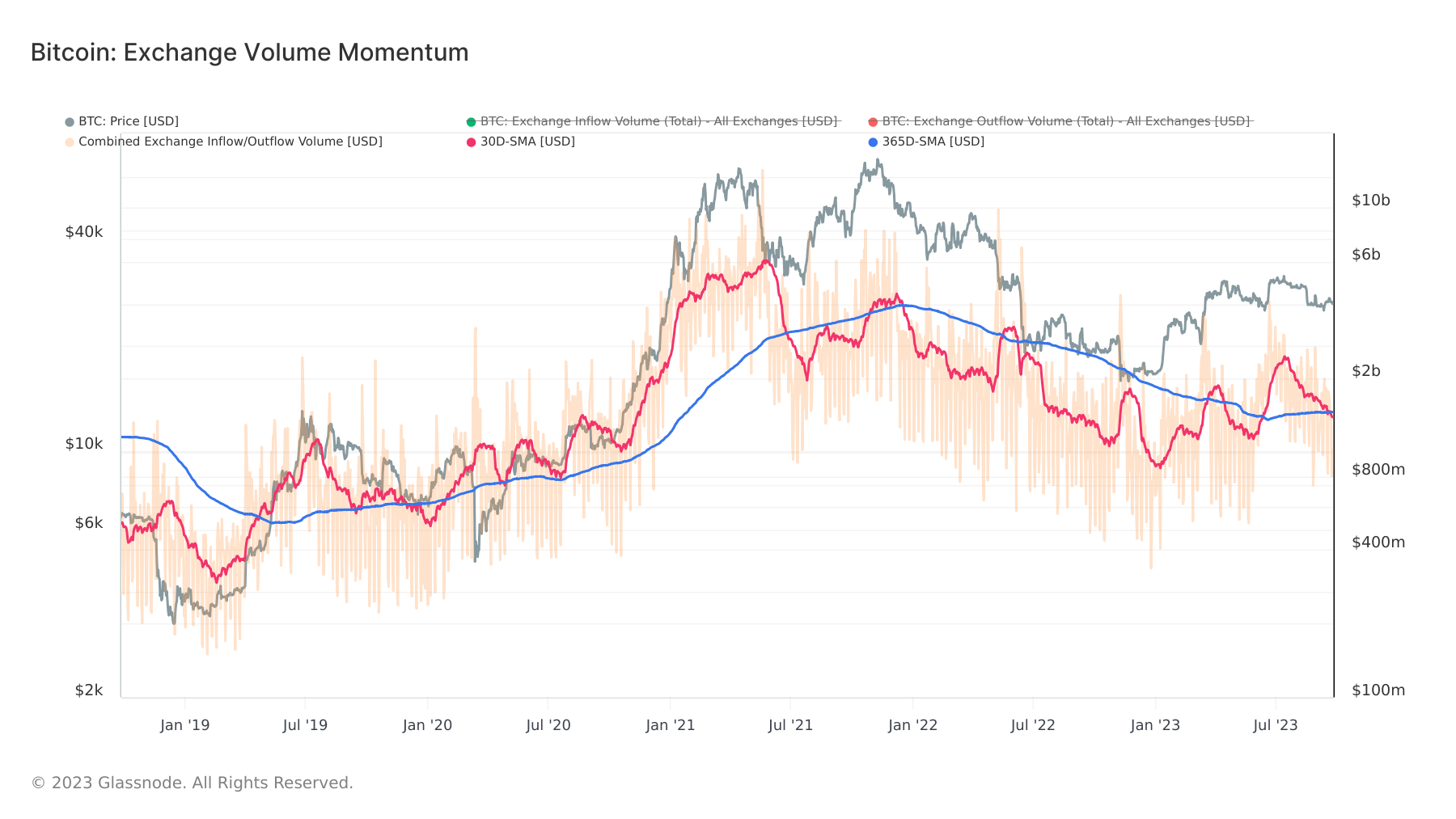Viewport: 1456px width, 819px height.
Task: Click the Jan '22 x-axis label
Action: [912, 725]
